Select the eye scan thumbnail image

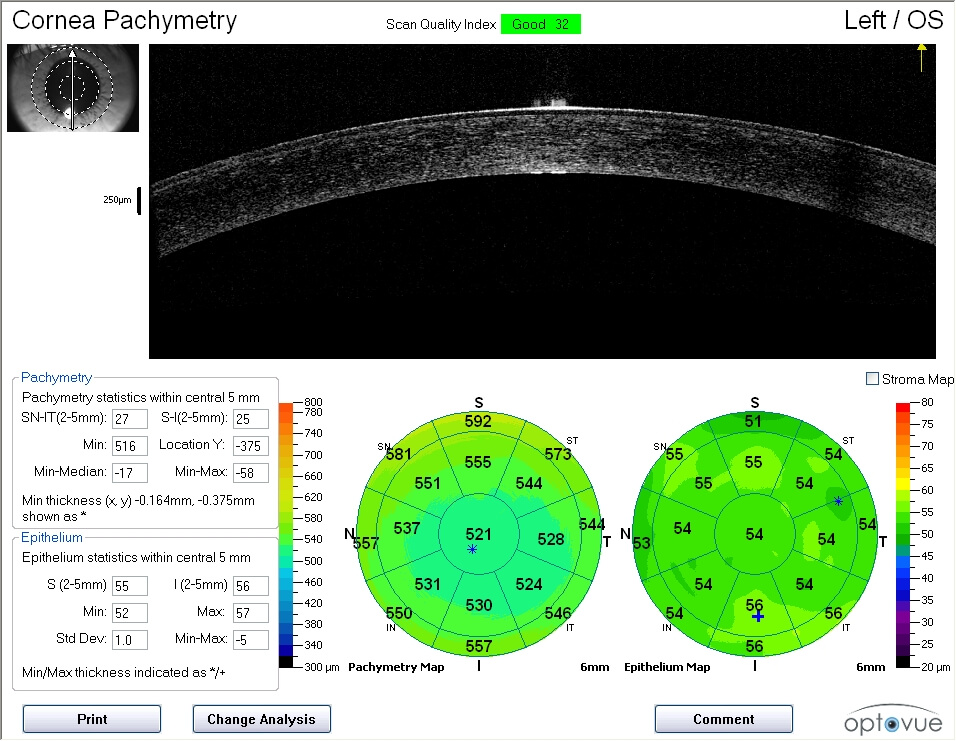[x=73, y=88]
